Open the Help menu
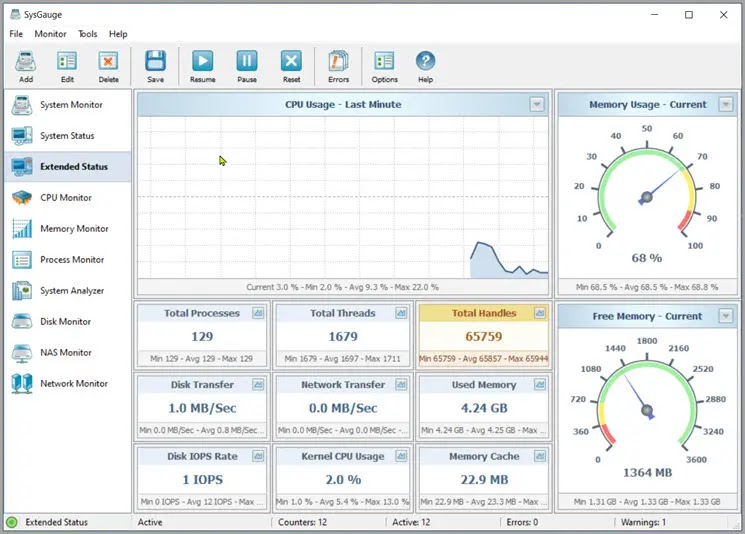Image resolution: width=745 pixels, height=534 pixels. point(118,34)
